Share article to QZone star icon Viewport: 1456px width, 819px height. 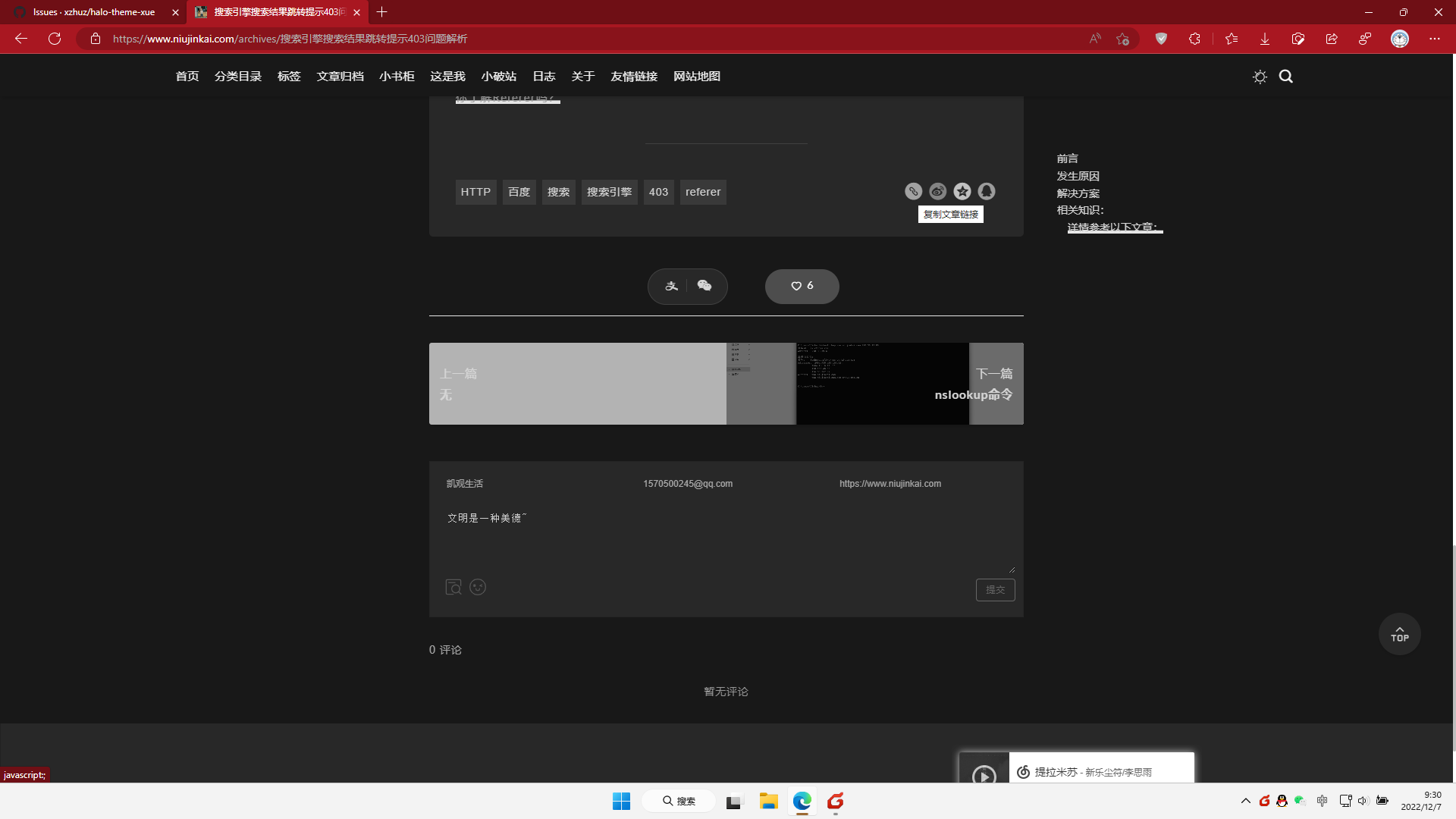point(962,192)
